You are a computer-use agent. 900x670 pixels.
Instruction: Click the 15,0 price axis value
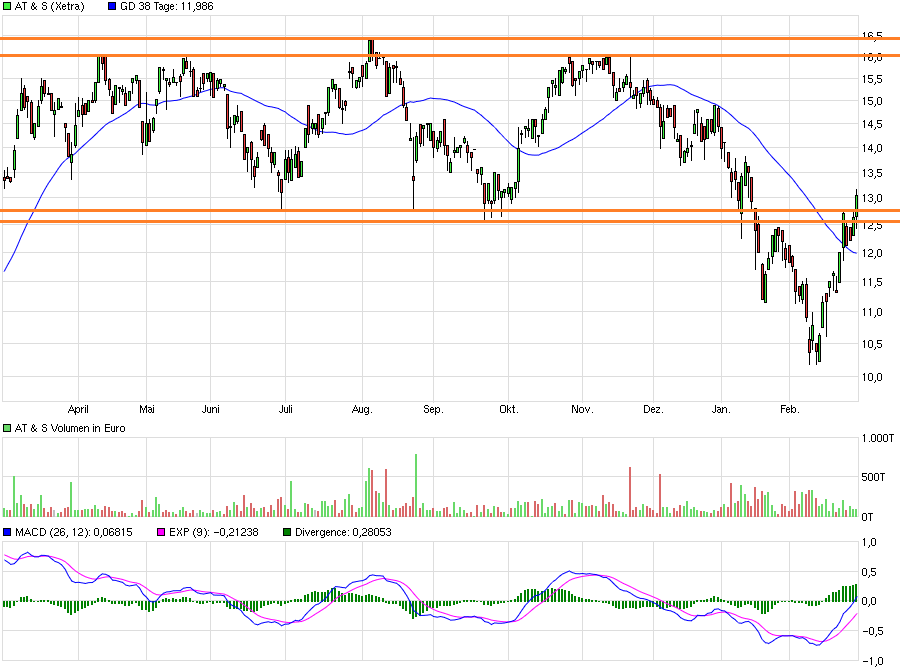(872, 102)
